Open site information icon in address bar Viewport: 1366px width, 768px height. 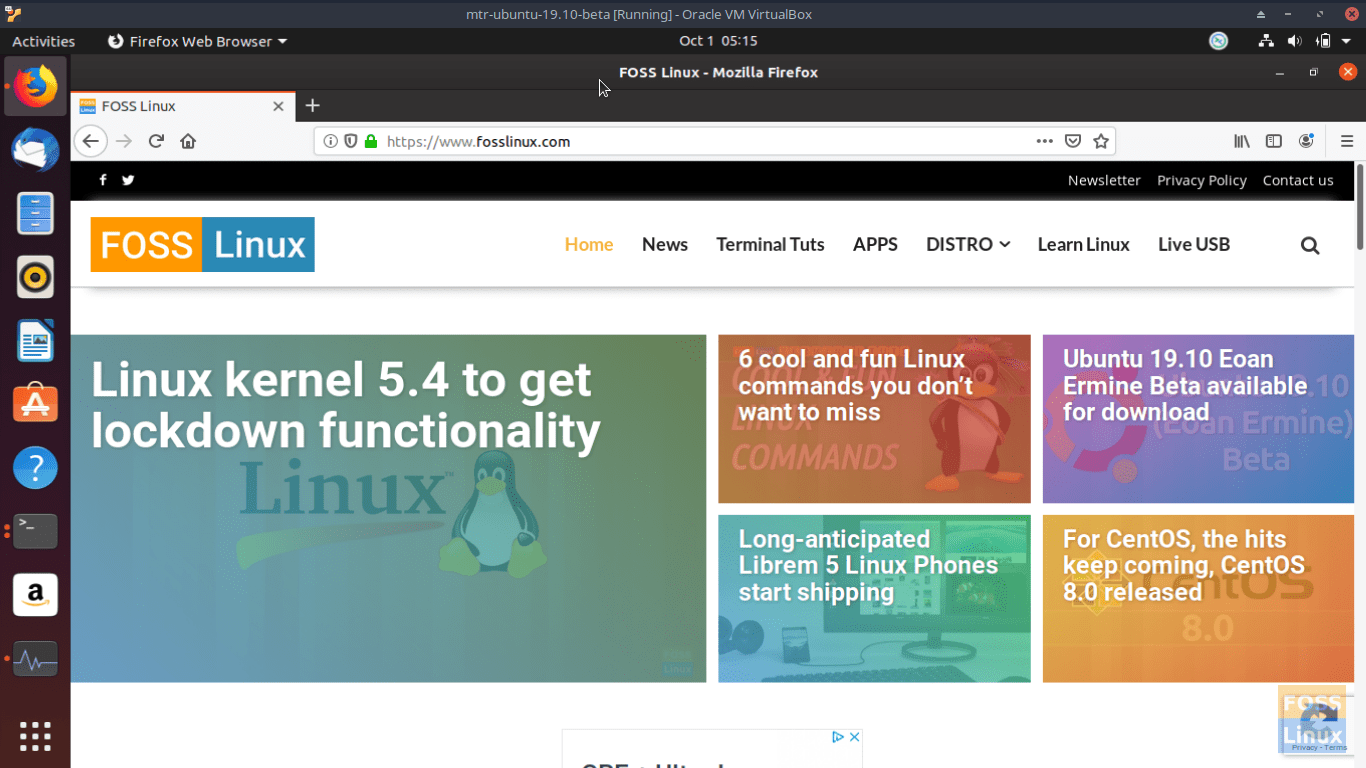point(331,141)
